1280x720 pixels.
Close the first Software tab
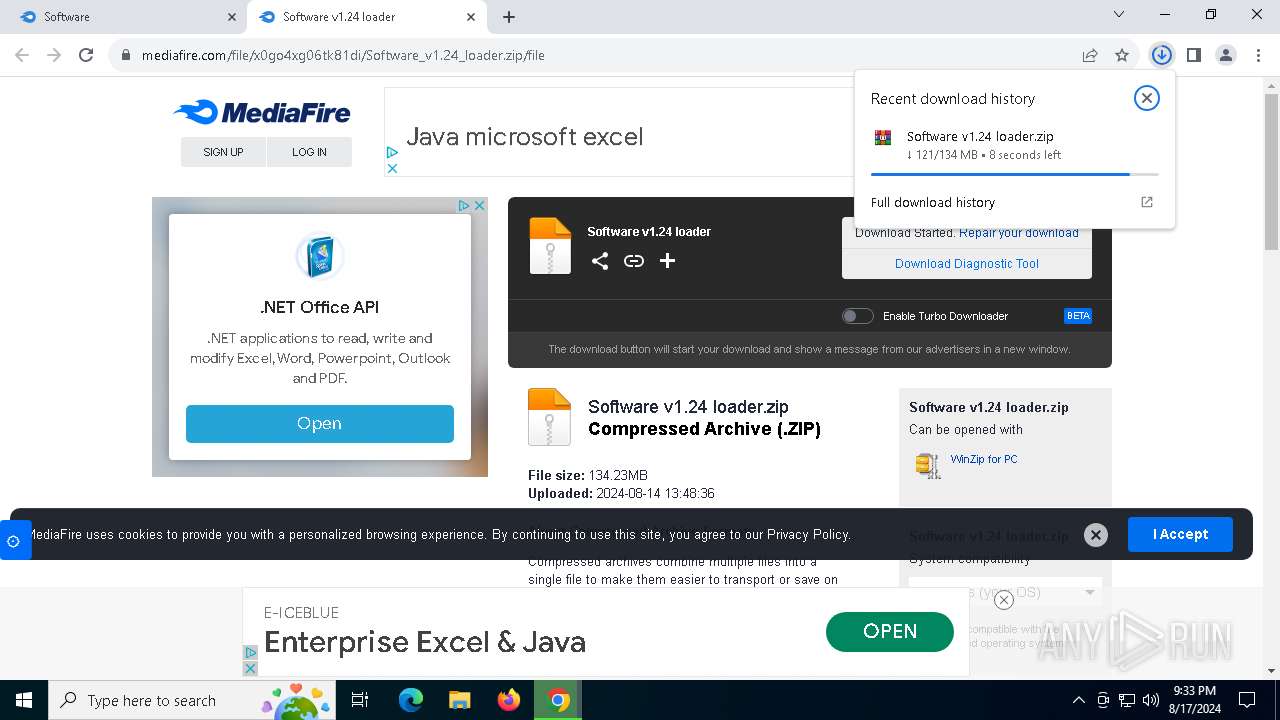[x=232, y=17]
